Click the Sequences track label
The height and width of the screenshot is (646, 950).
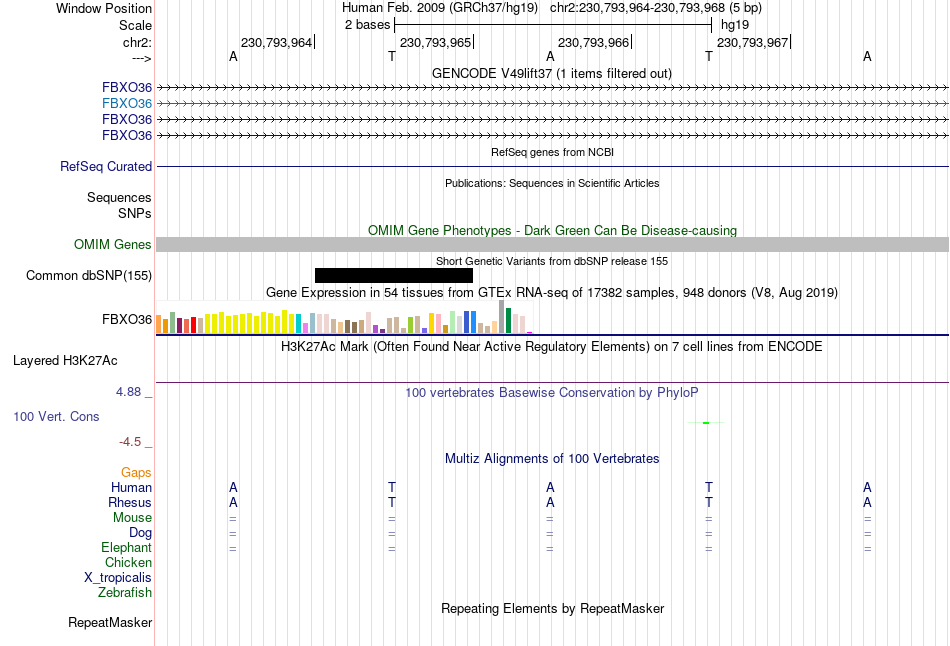tap(119, 198)
